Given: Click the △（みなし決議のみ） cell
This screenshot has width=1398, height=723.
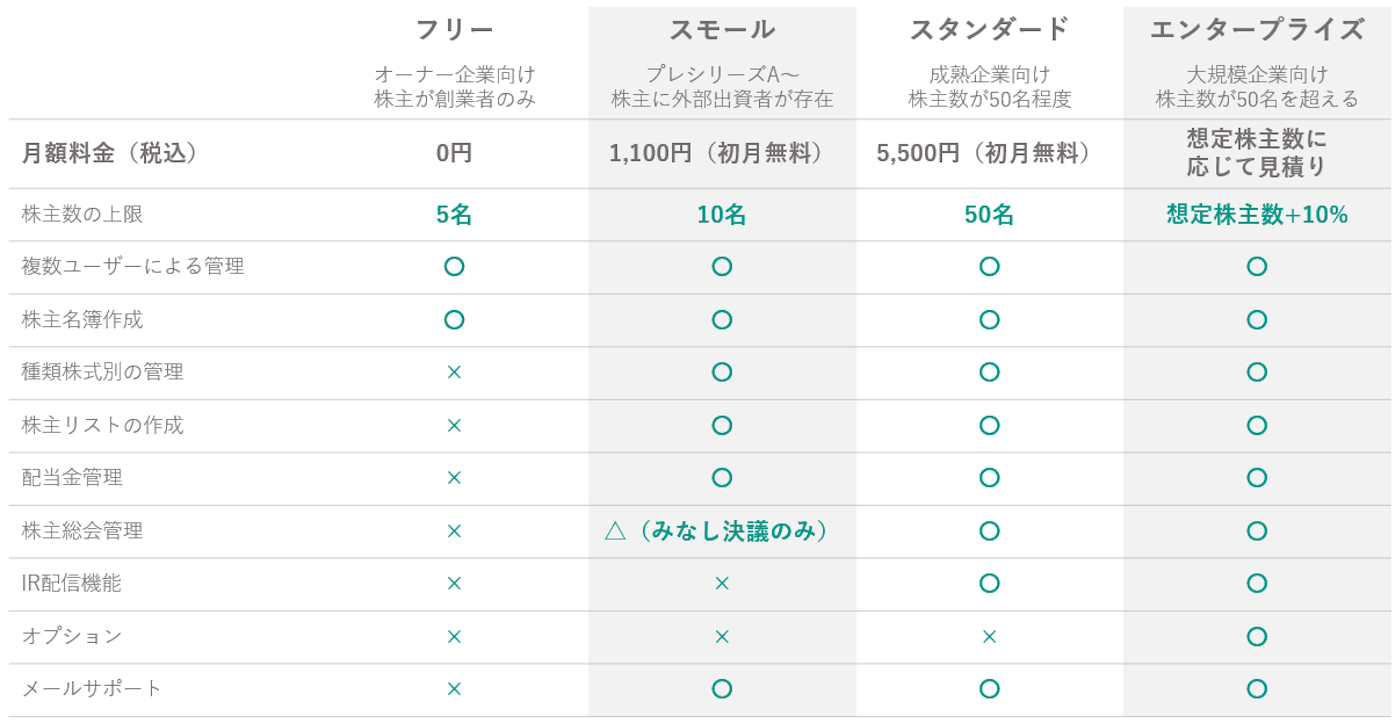Looking at the screenshot, I should coord(721,531).
